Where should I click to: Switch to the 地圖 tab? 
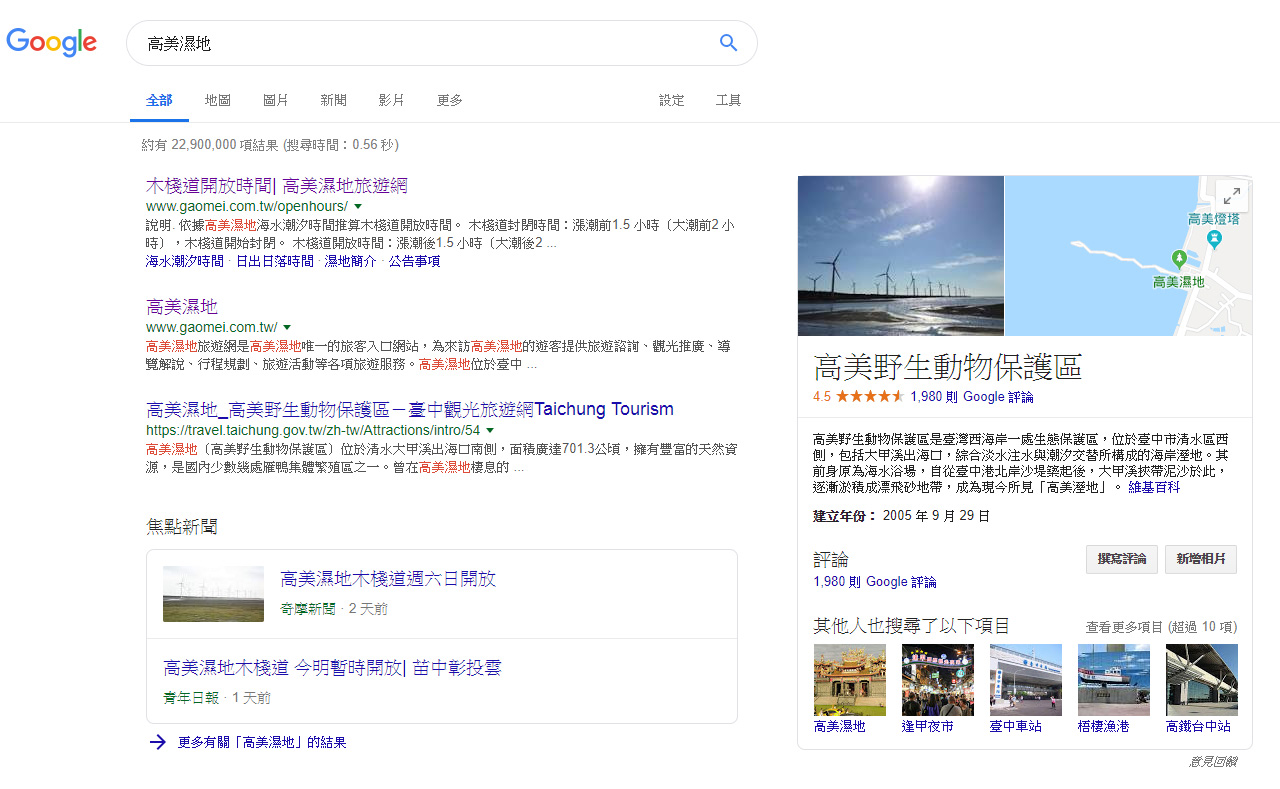point(218,100)
